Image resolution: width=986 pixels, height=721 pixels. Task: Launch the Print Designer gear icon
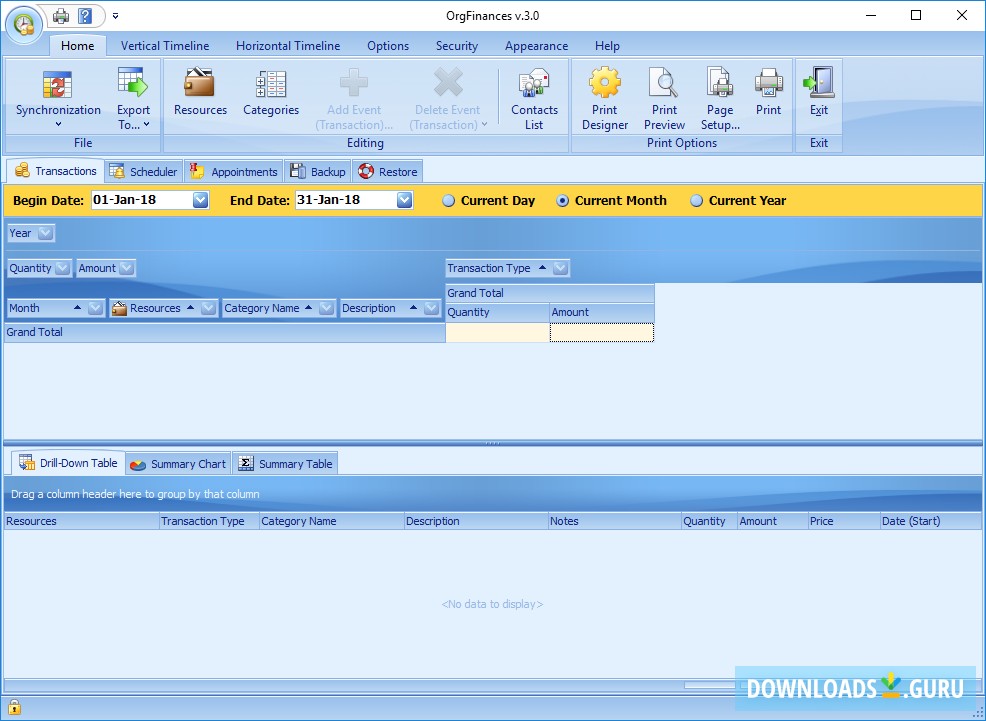point(605,99)
